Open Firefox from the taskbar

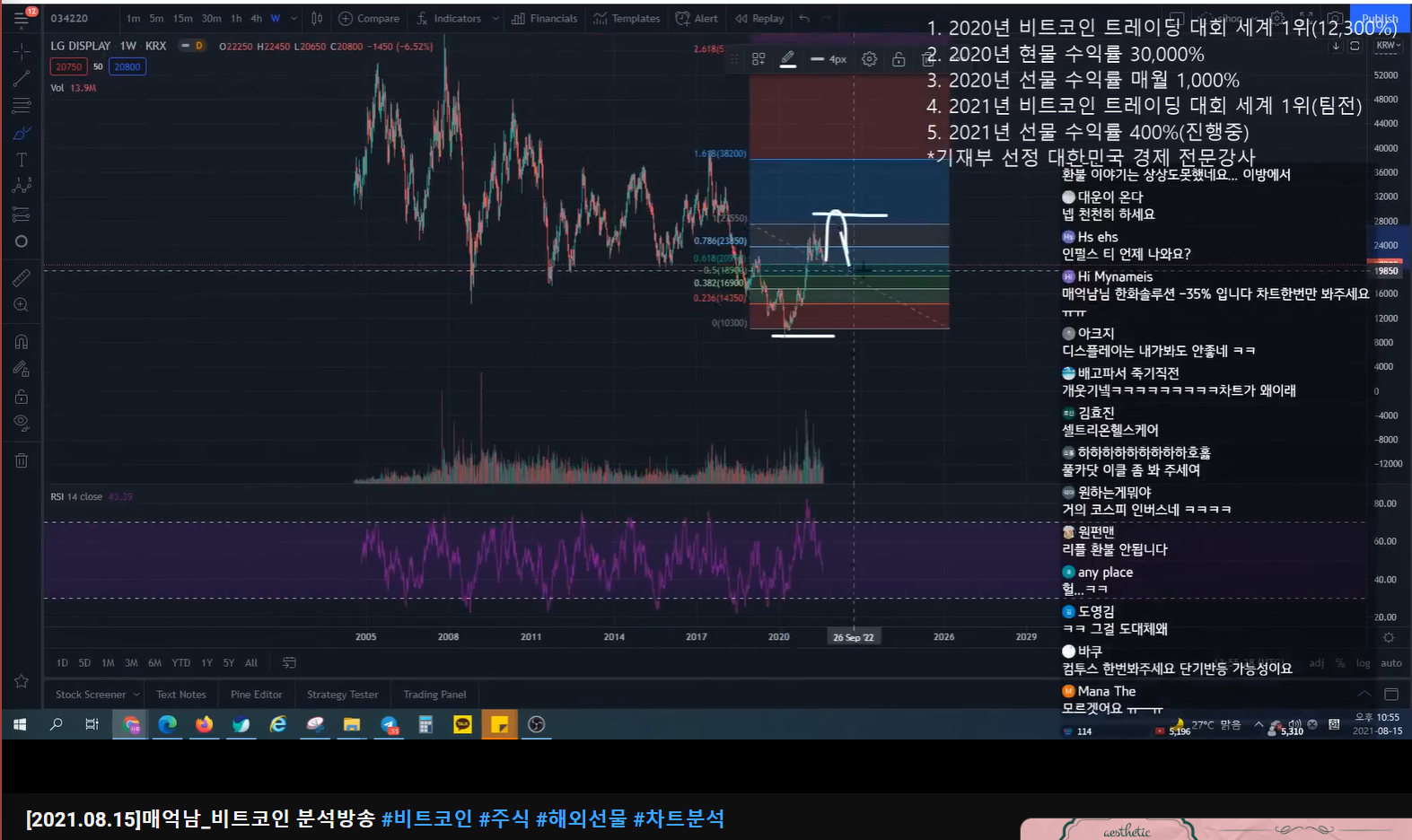pyautogui.click(x=205, y=724)
